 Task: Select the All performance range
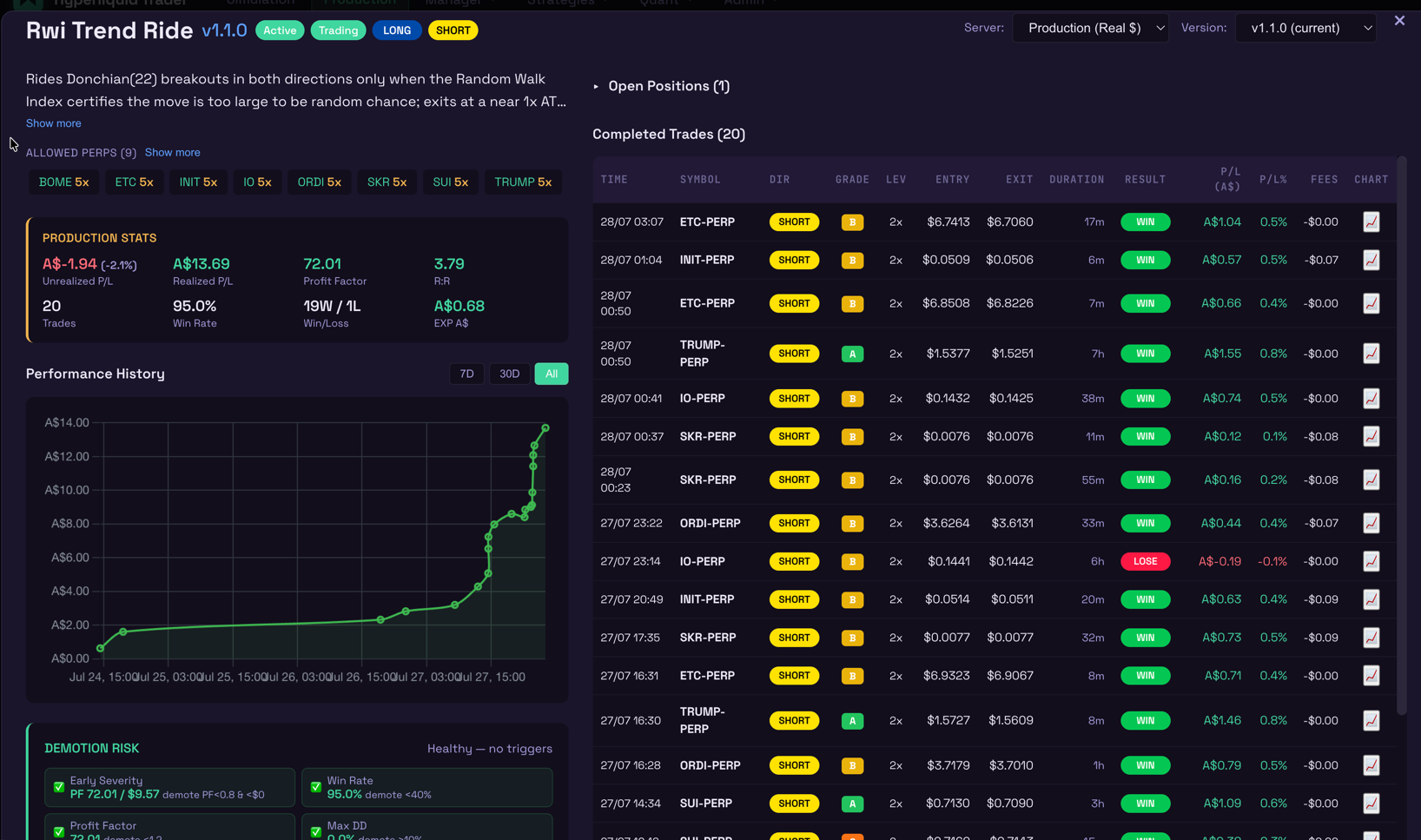[552, 374]
